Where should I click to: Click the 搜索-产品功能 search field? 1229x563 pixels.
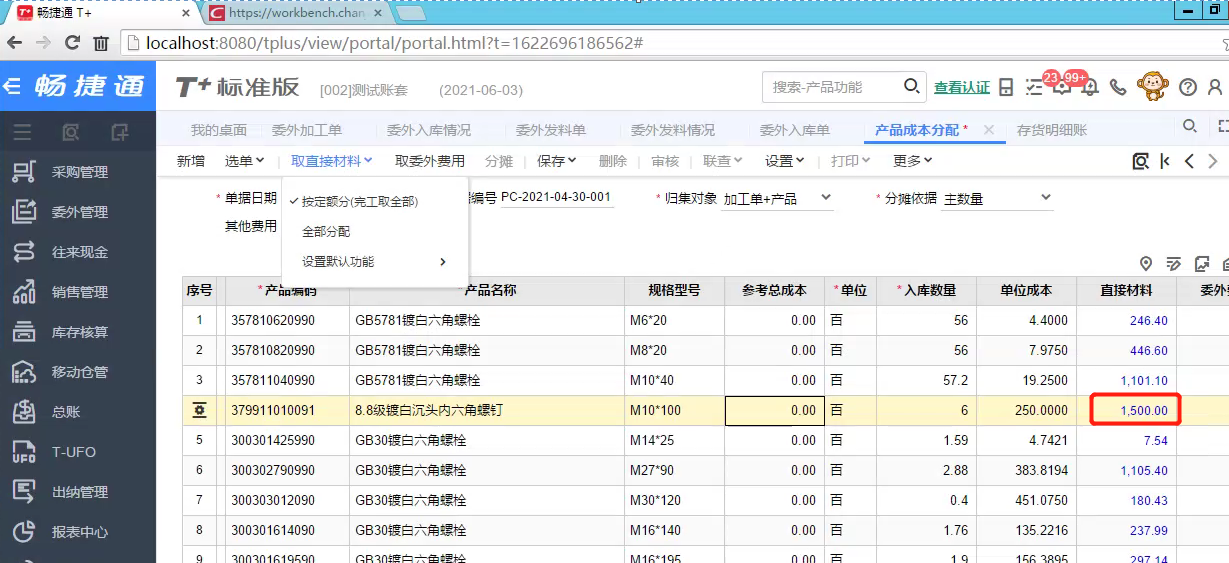[x=834, y=87]
